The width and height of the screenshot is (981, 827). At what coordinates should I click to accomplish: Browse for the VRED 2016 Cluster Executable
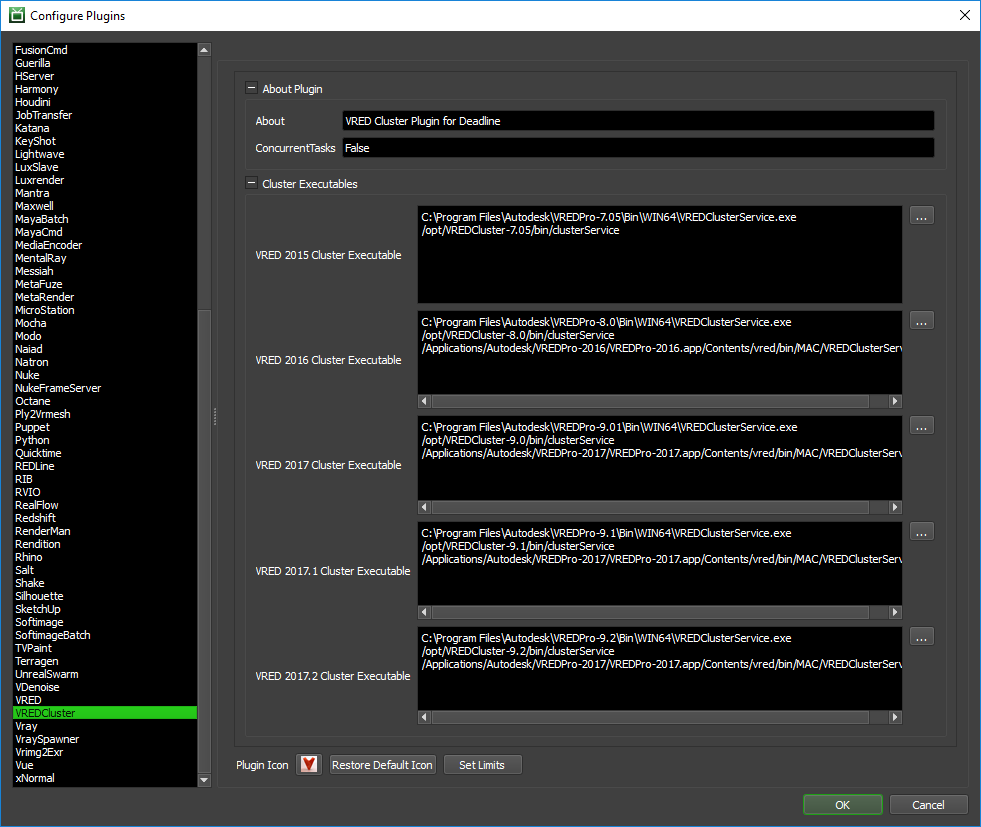(921, 321)
